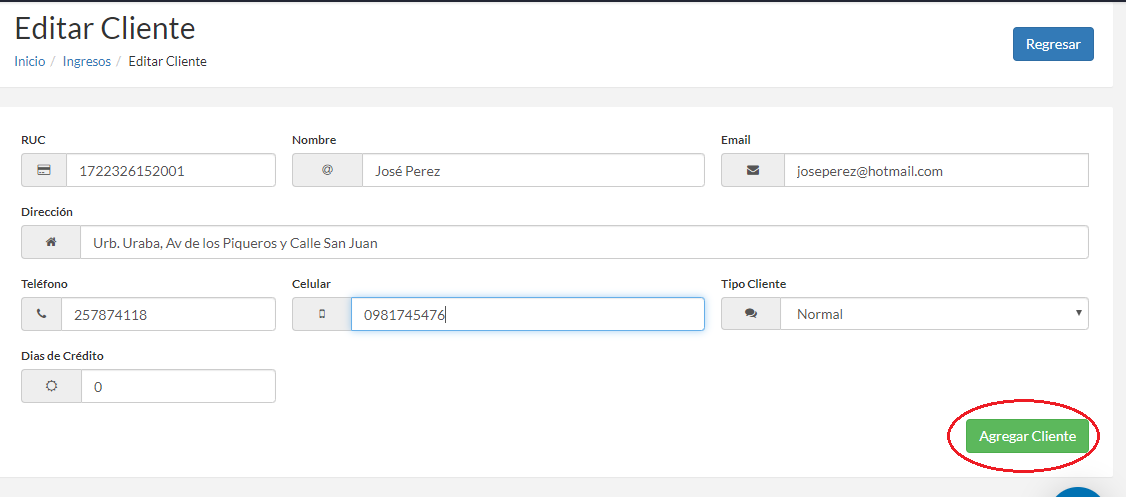The image size is (1126, 497).
Task: Click the @ icon next to Nombre
Action: pyautogui.click(x=327, y=170)
